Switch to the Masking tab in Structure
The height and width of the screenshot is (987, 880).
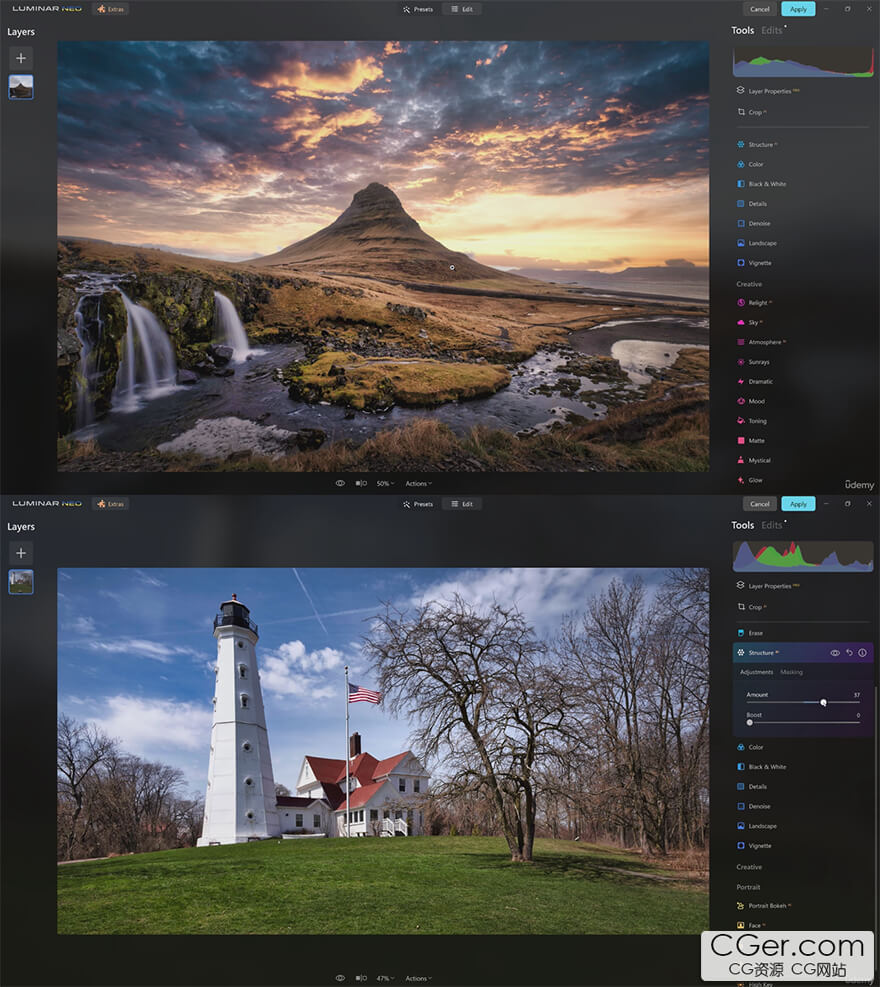(x=791, y=672)
